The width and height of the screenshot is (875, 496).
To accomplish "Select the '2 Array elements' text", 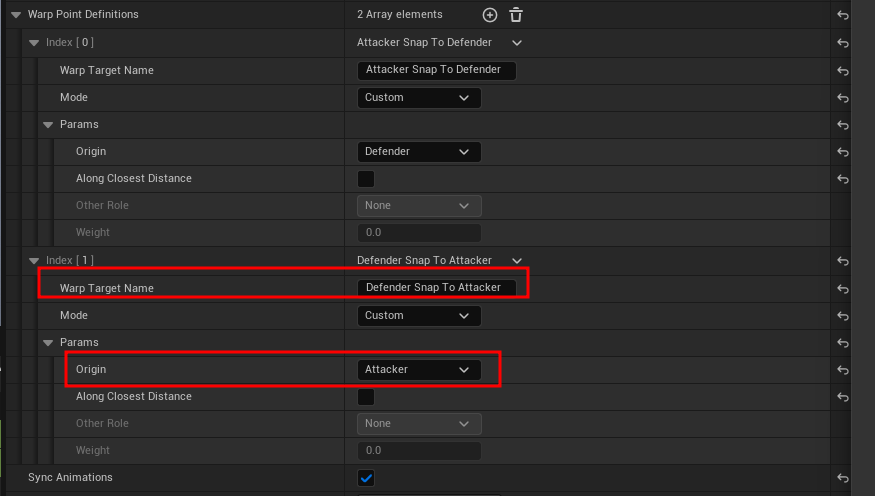I will coord(400,15).
